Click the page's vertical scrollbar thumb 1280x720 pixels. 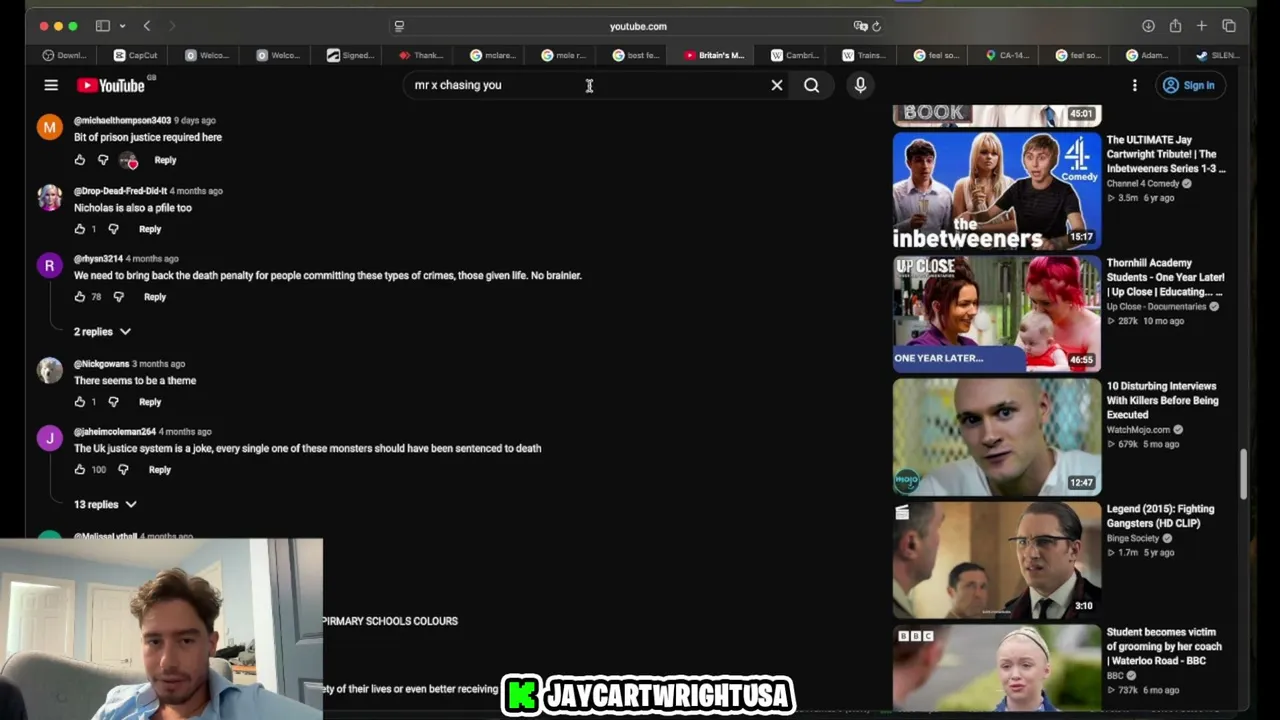point(1244,475)
